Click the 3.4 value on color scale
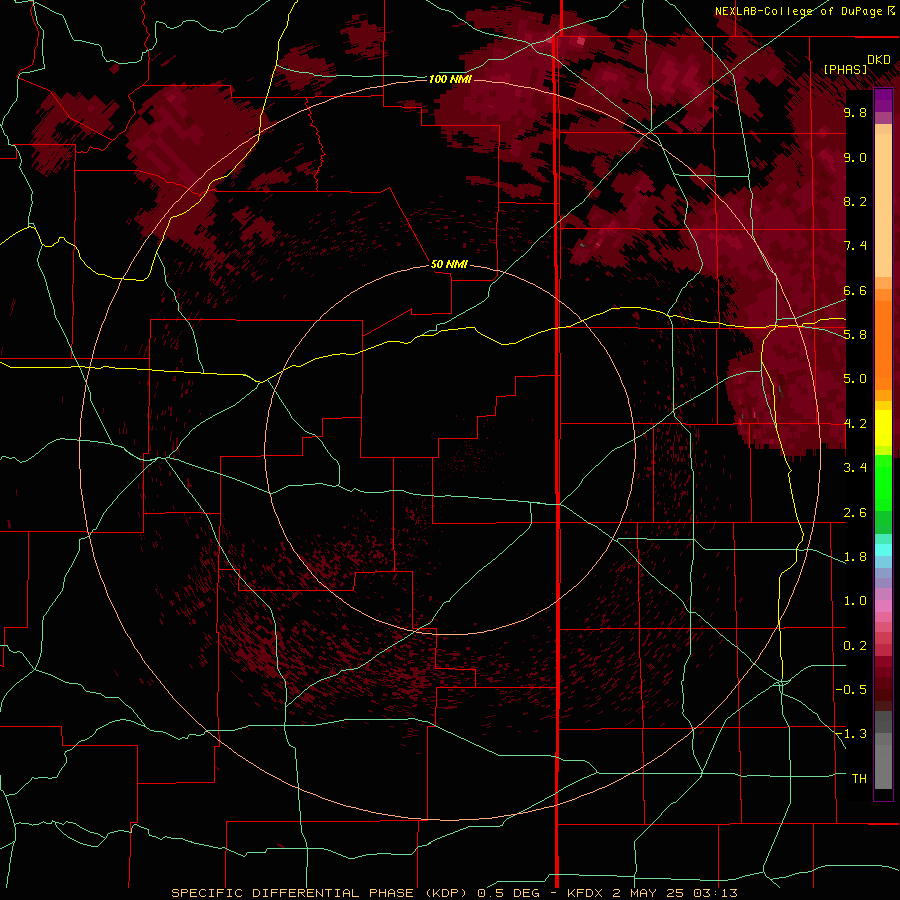This screenshot has height=900, width=900. point(855,468)
